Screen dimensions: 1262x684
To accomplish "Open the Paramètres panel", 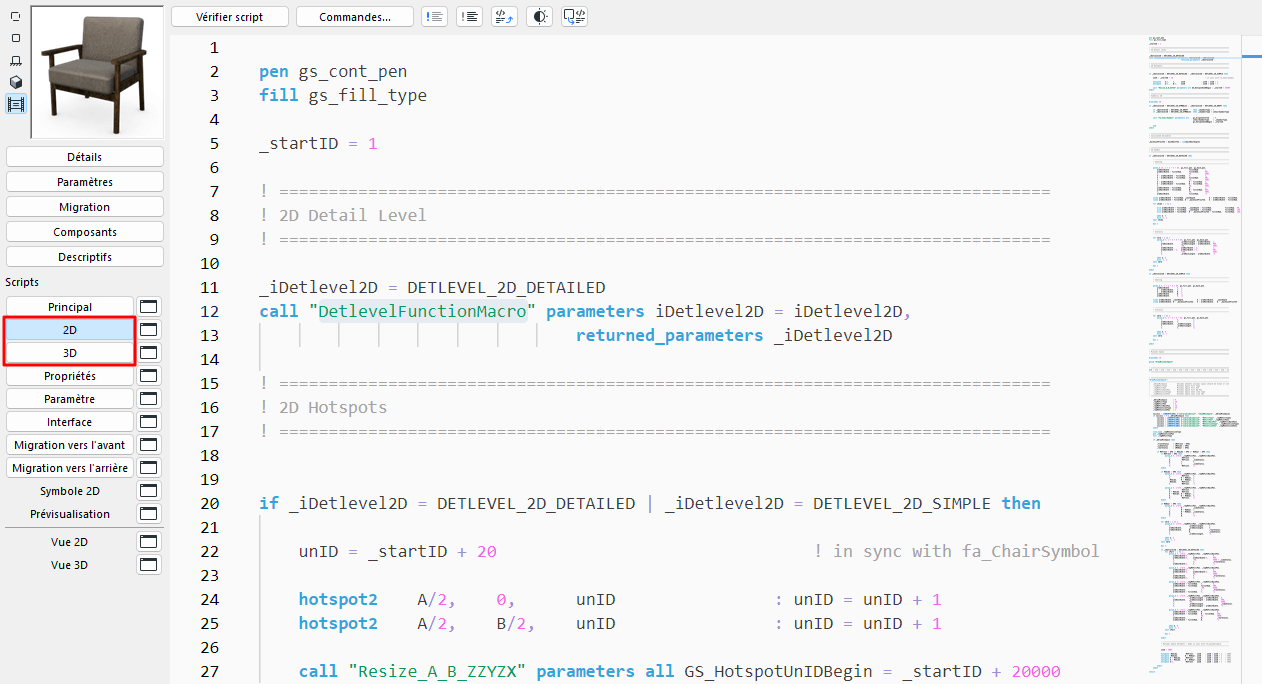I will (84, 181).
